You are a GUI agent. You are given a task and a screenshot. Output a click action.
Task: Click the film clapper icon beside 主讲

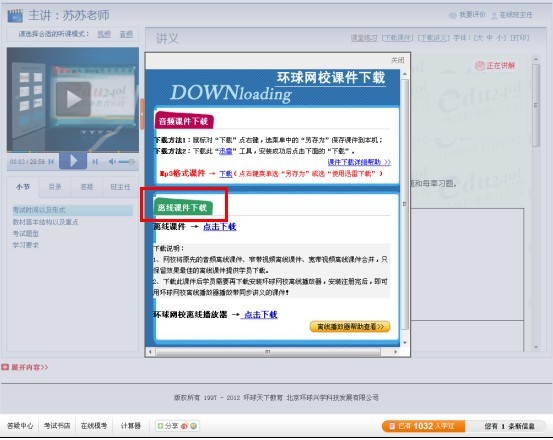[15, 16]
